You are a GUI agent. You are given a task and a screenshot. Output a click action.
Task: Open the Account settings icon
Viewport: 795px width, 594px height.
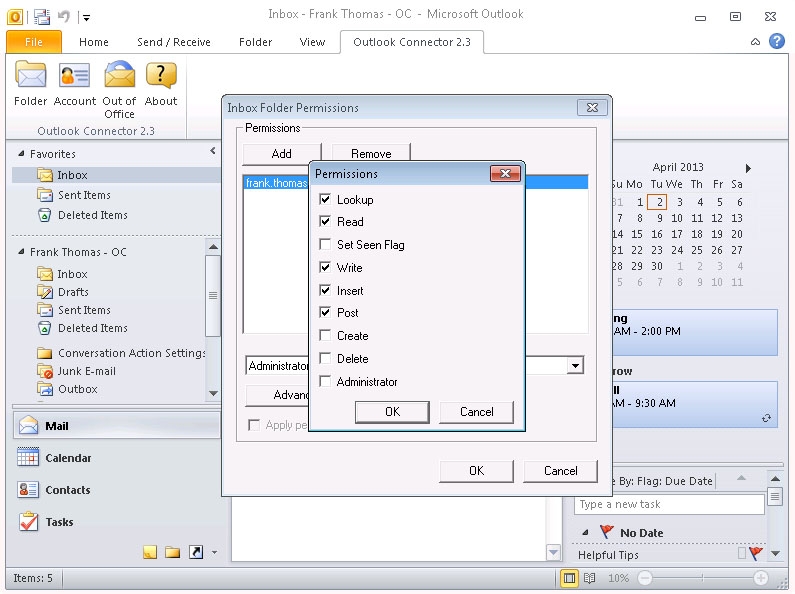[x=75, y=84]
